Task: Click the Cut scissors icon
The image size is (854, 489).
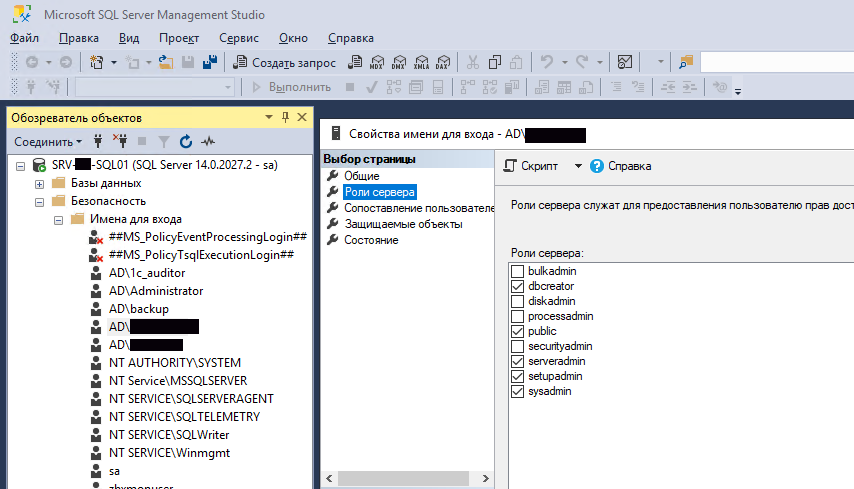Action: pos(472,63)
